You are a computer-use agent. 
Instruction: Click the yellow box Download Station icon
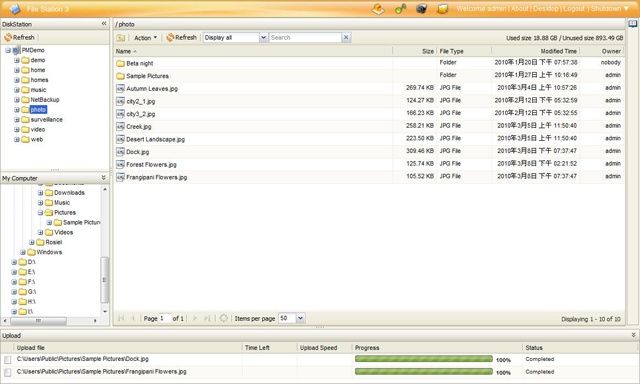[x=443, y=9]
